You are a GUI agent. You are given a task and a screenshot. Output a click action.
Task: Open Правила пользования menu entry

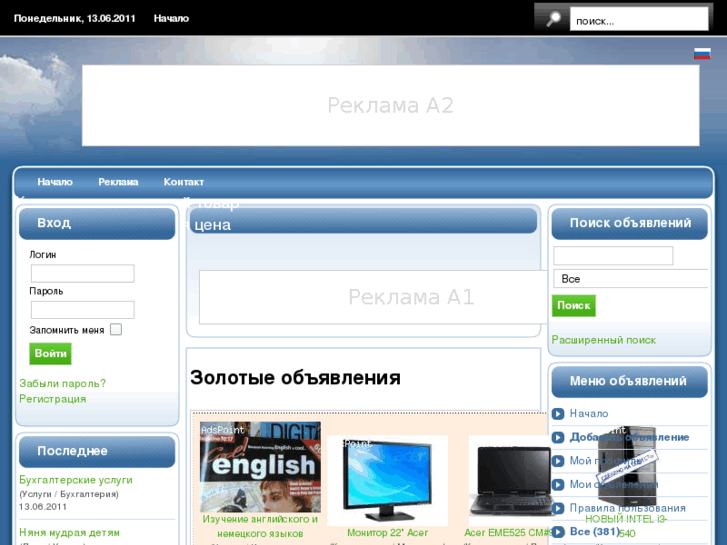627,508
